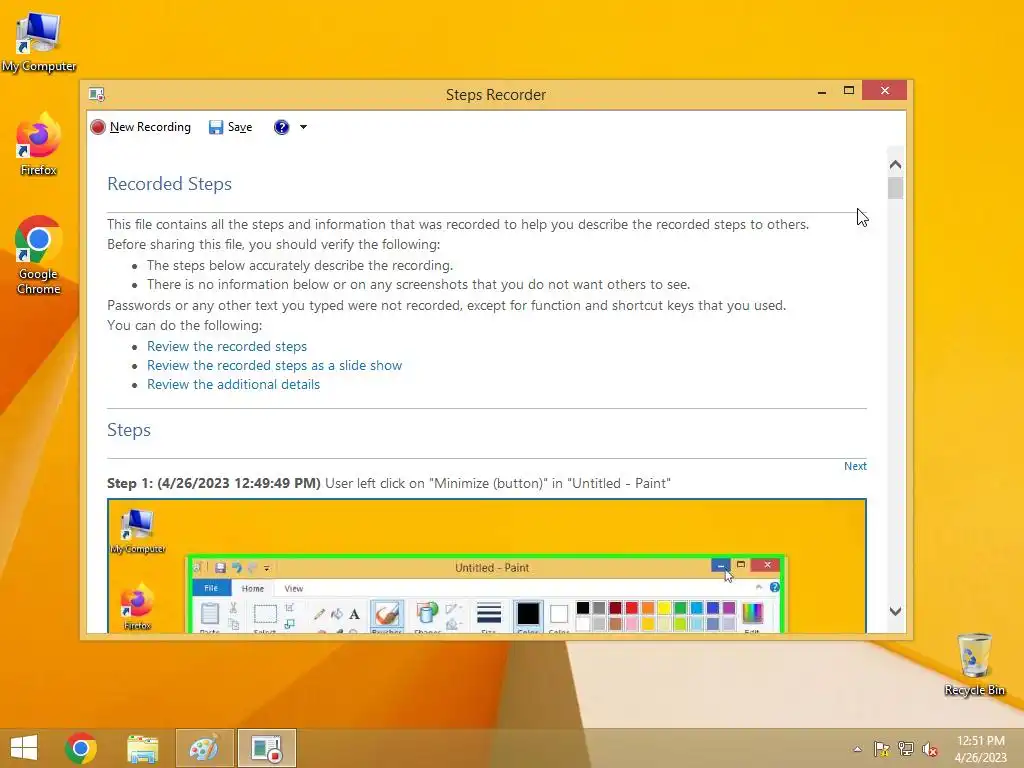
Task: Click the network tray icon
Action: (x=906, y=749)
